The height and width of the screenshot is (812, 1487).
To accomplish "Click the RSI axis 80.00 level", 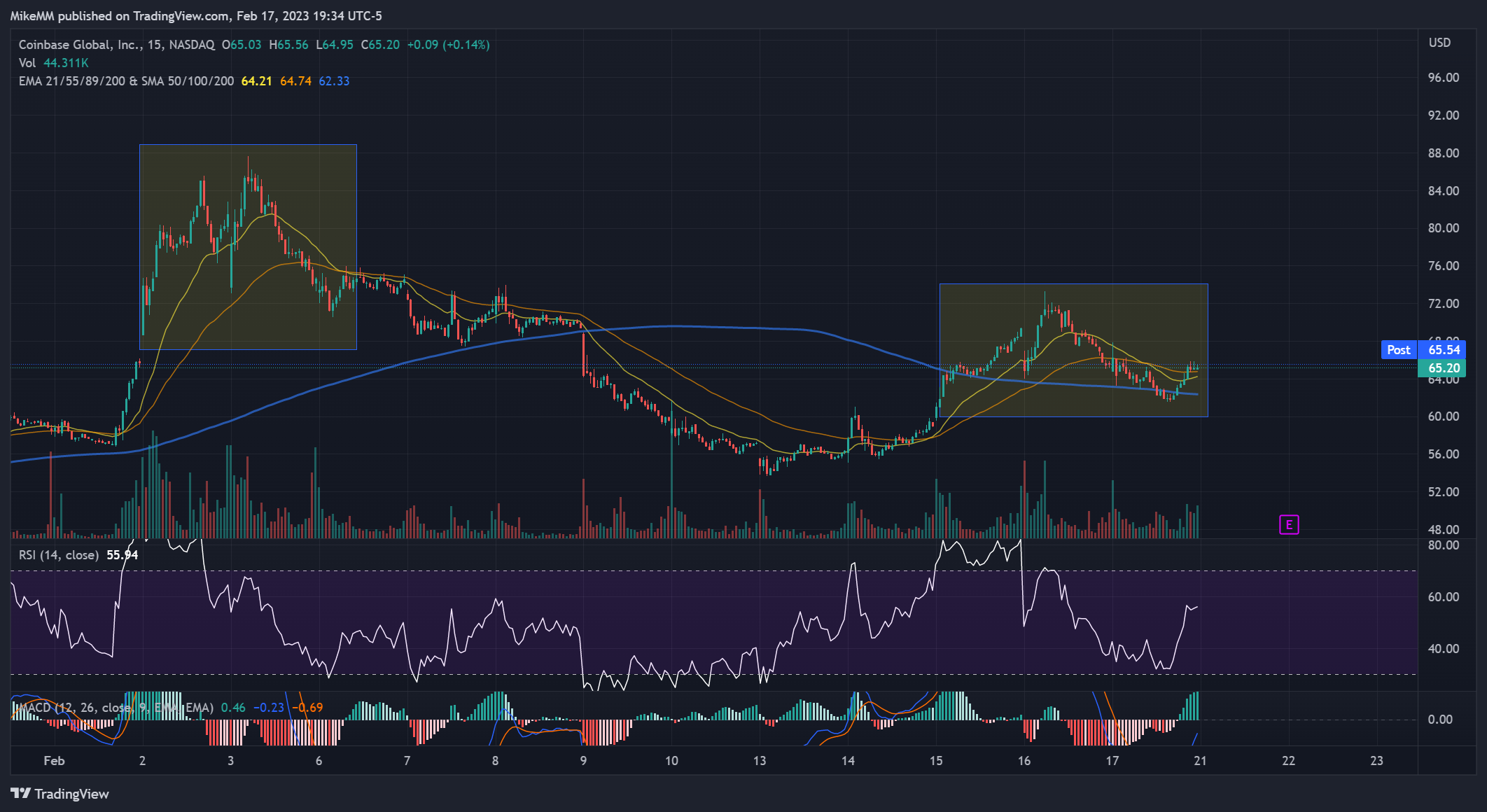I will [x=1444, y=545].
